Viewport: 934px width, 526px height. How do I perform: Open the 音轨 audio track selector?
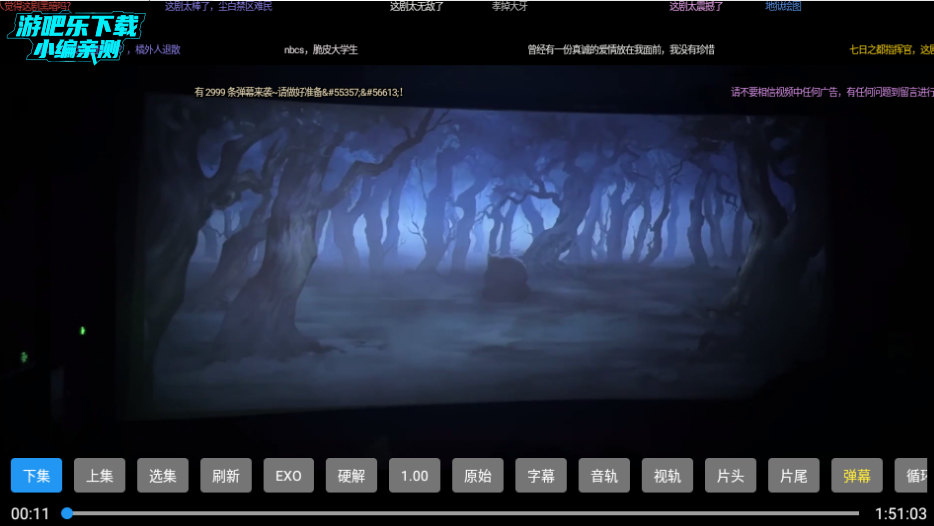(604, 475)
